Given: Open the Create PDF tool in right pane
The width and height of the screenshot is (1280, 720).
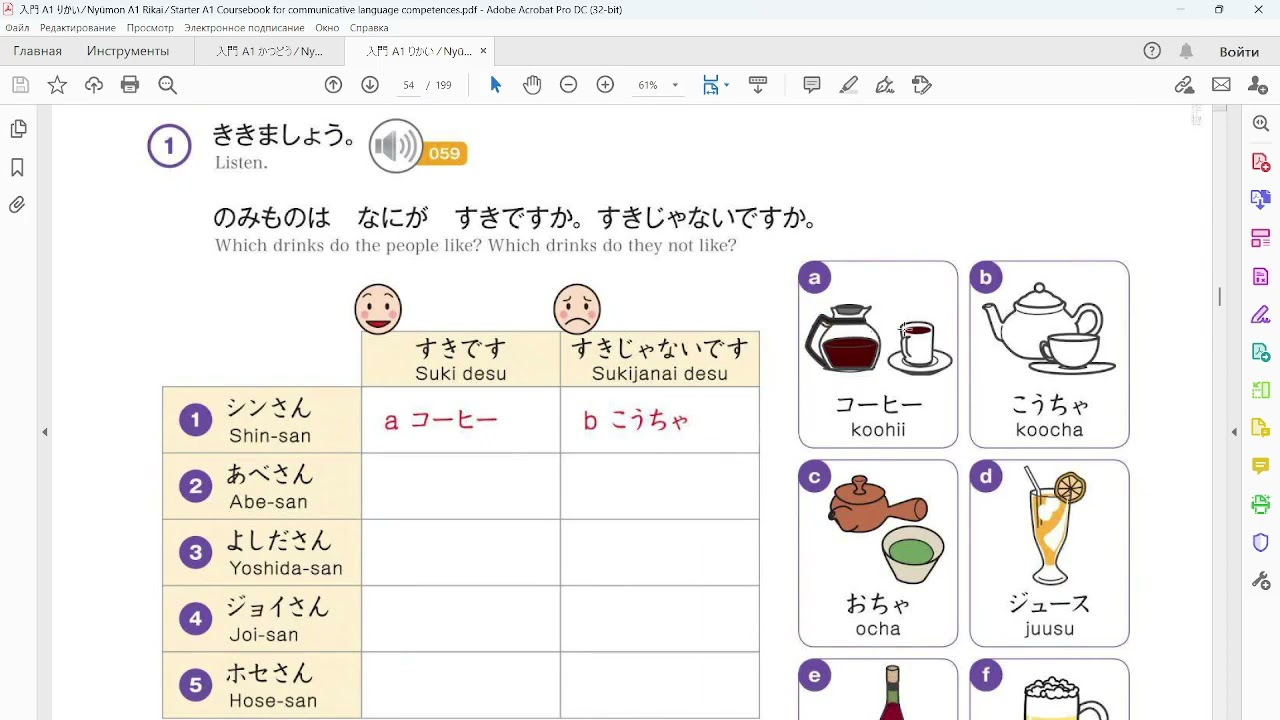Looking at the screenshot, I should click(1260, 162).
